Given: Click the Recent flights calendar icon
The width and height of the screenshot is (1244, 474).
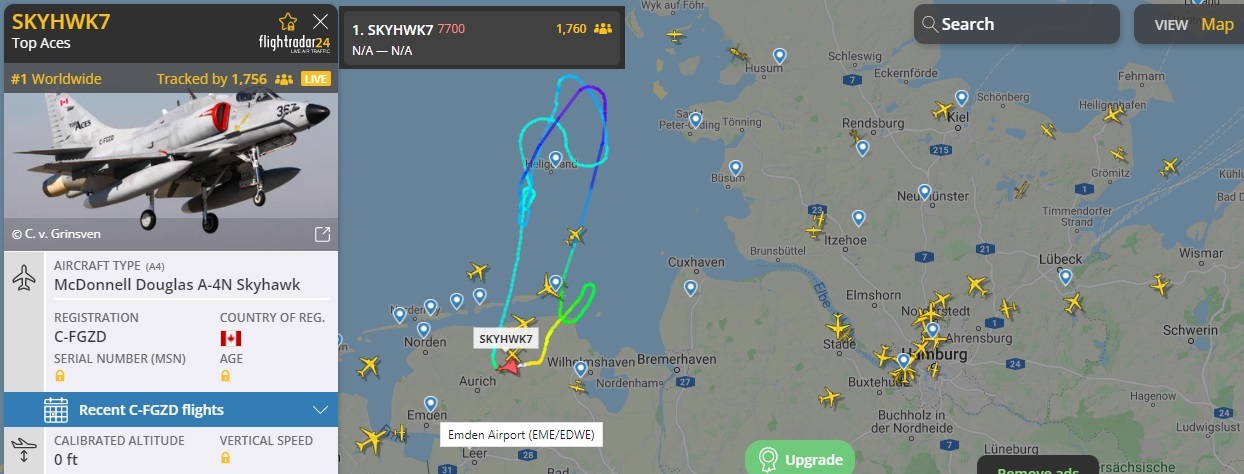Looking at the screenshot, I should click(56, 410).
